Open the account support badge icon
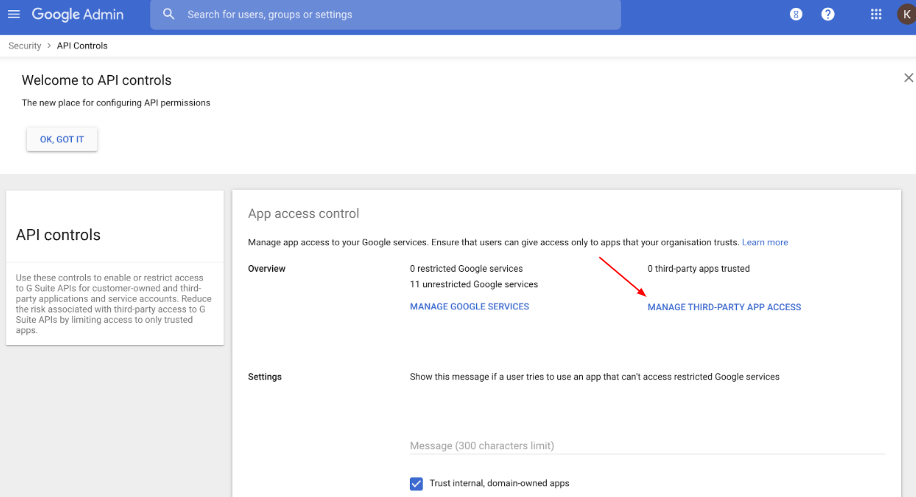The height and width of the screenshot is (497, 916). (796, 15)
